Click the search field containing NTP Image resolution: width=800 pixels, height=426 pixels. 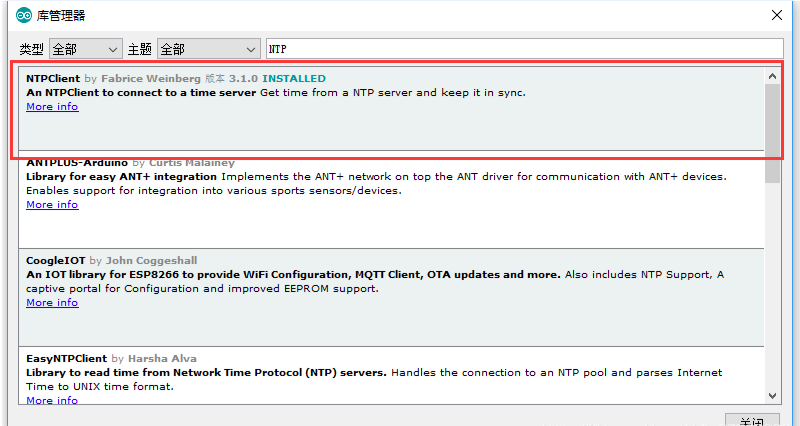[524, 49]
